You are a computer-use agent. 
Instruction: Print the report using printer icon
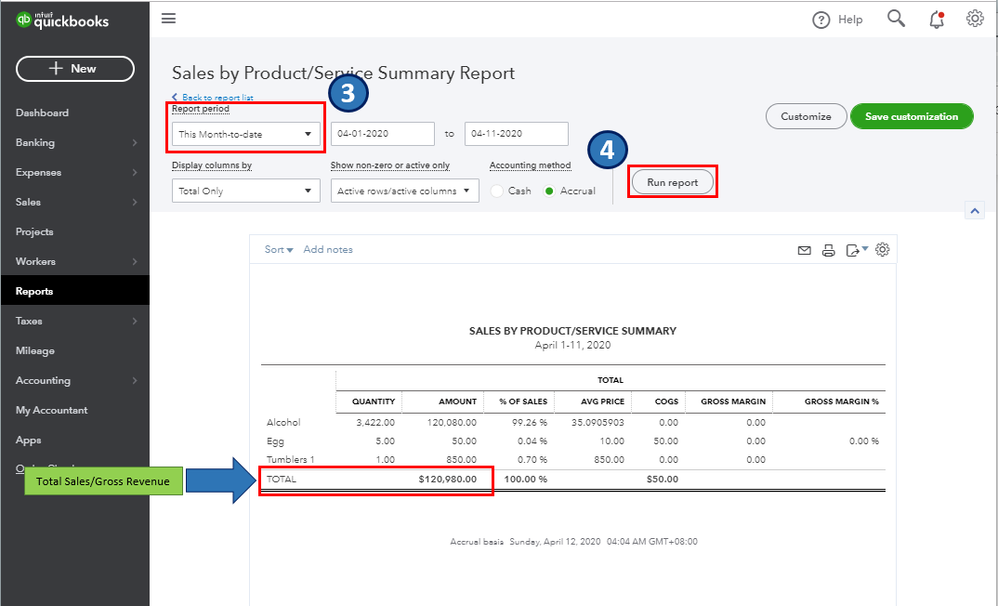click(828, 251)
